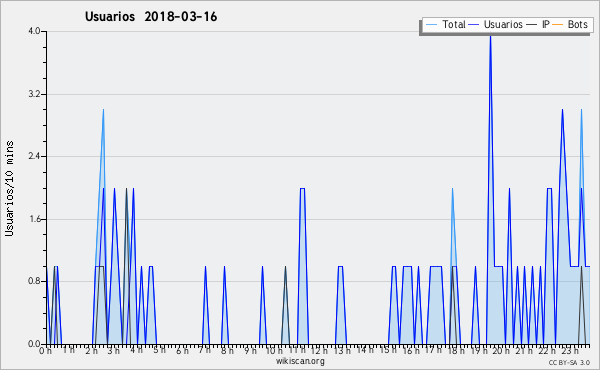Screen dimensions: 600x370
Task: Click the '23 h' x-axis label
Action: point(569,350)
